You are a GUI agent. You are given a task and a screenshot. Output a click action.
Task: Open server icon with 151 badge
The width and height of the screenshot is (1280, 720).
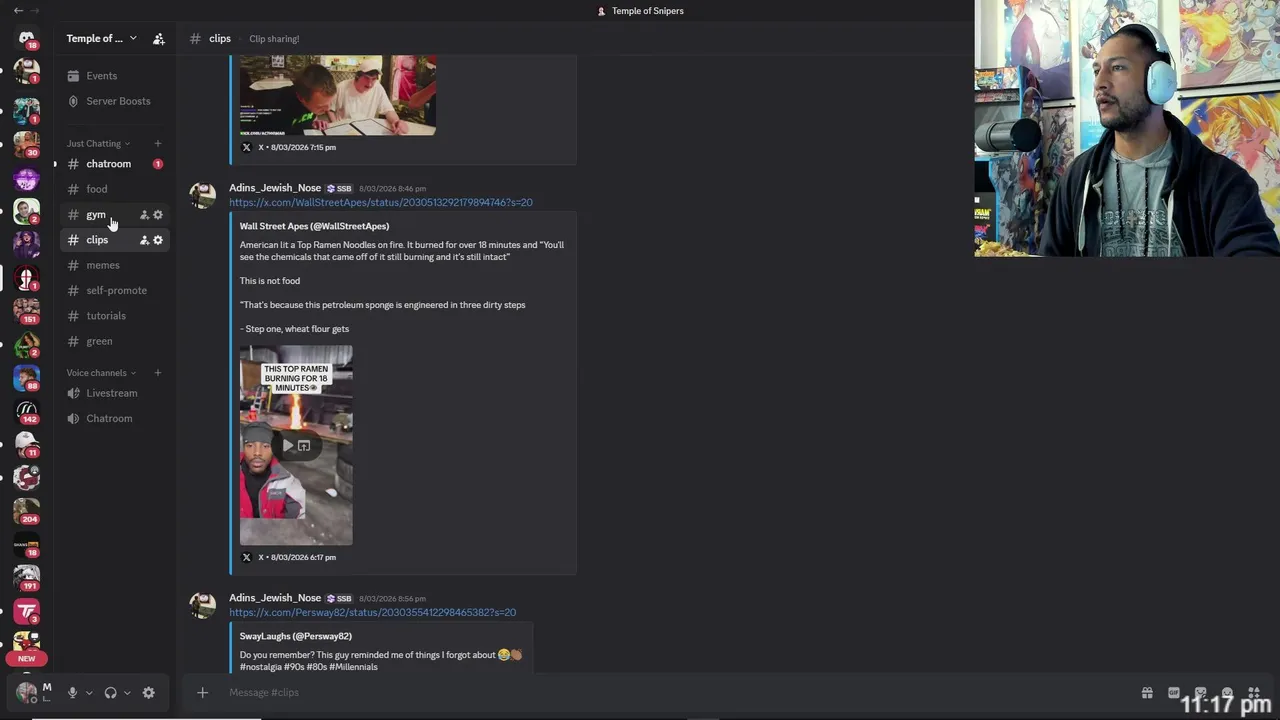pos(26,311)
